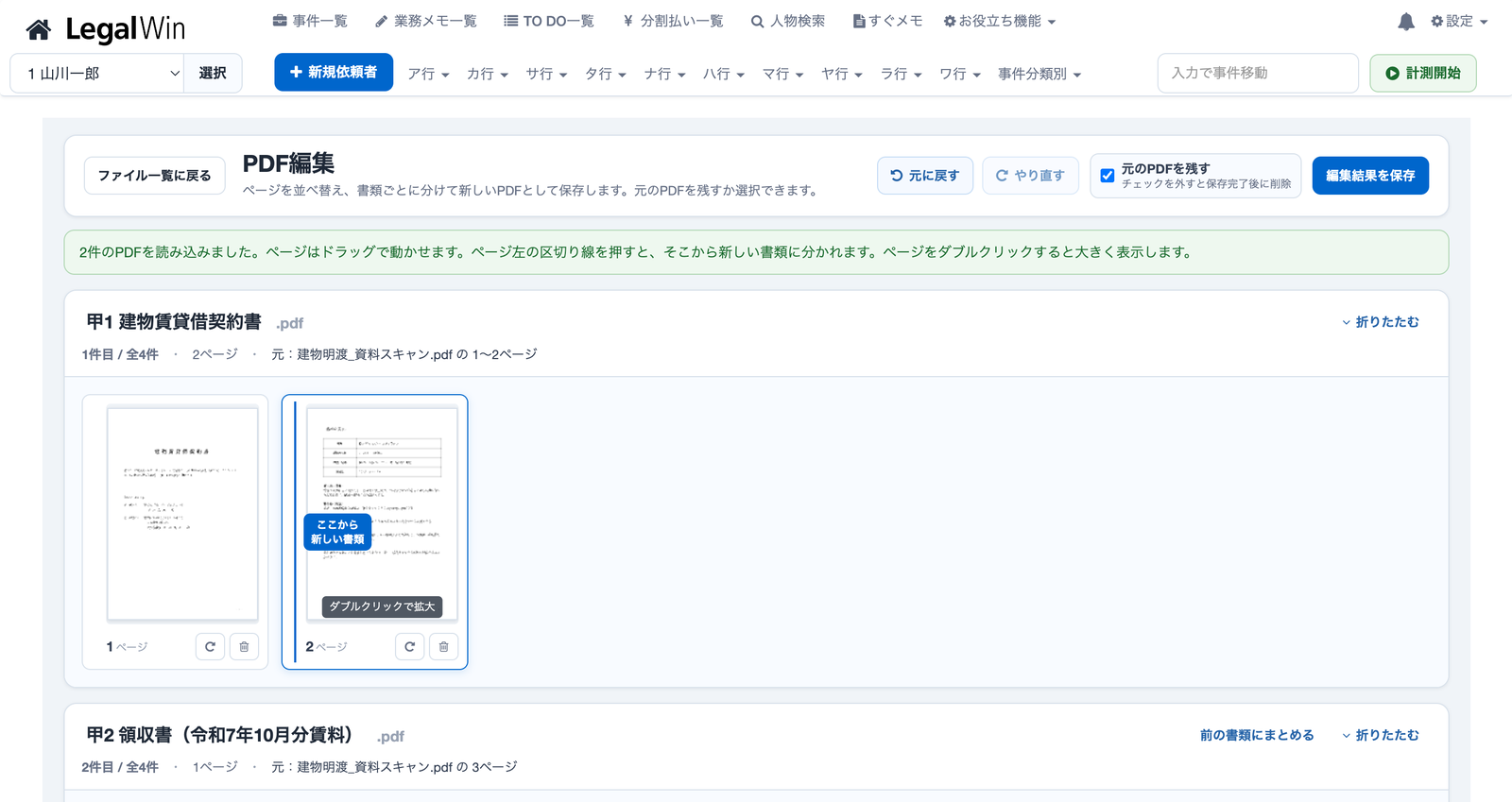Click the LegalWin logo text

[x=126, y=29]
